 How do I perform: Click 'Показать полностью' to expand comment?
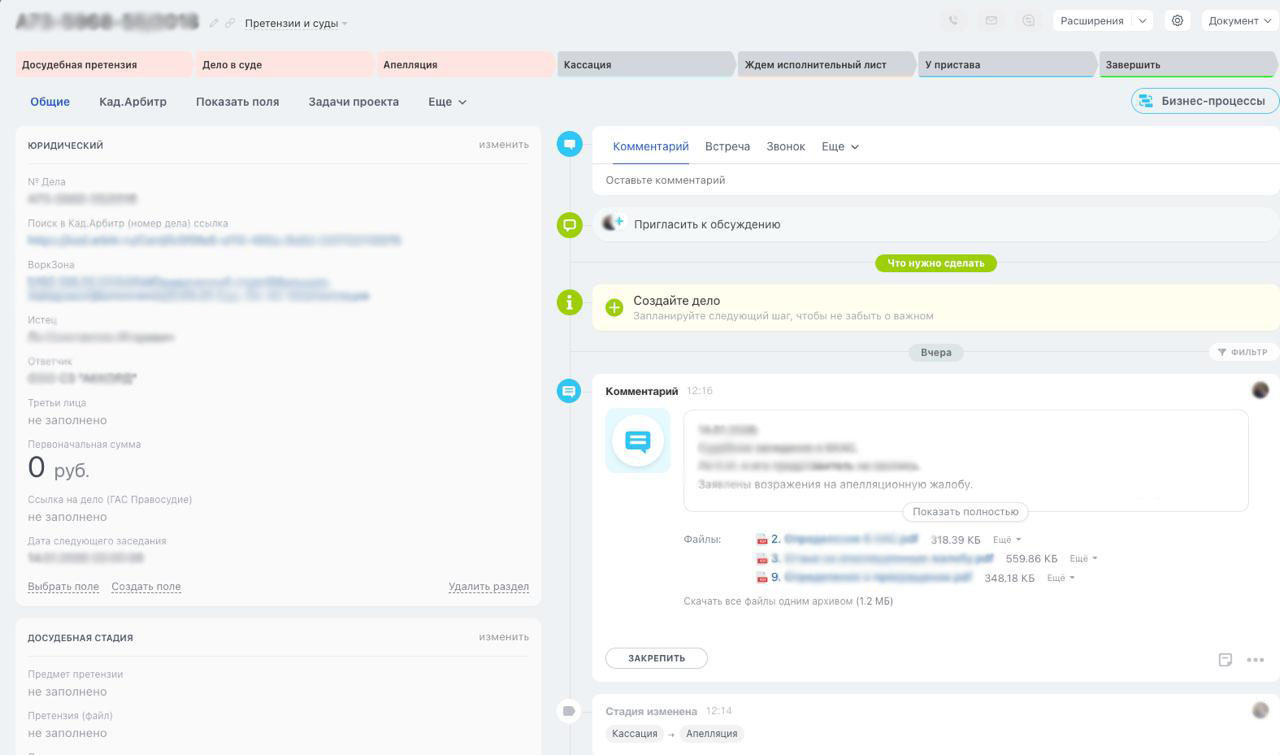[965, 512]
